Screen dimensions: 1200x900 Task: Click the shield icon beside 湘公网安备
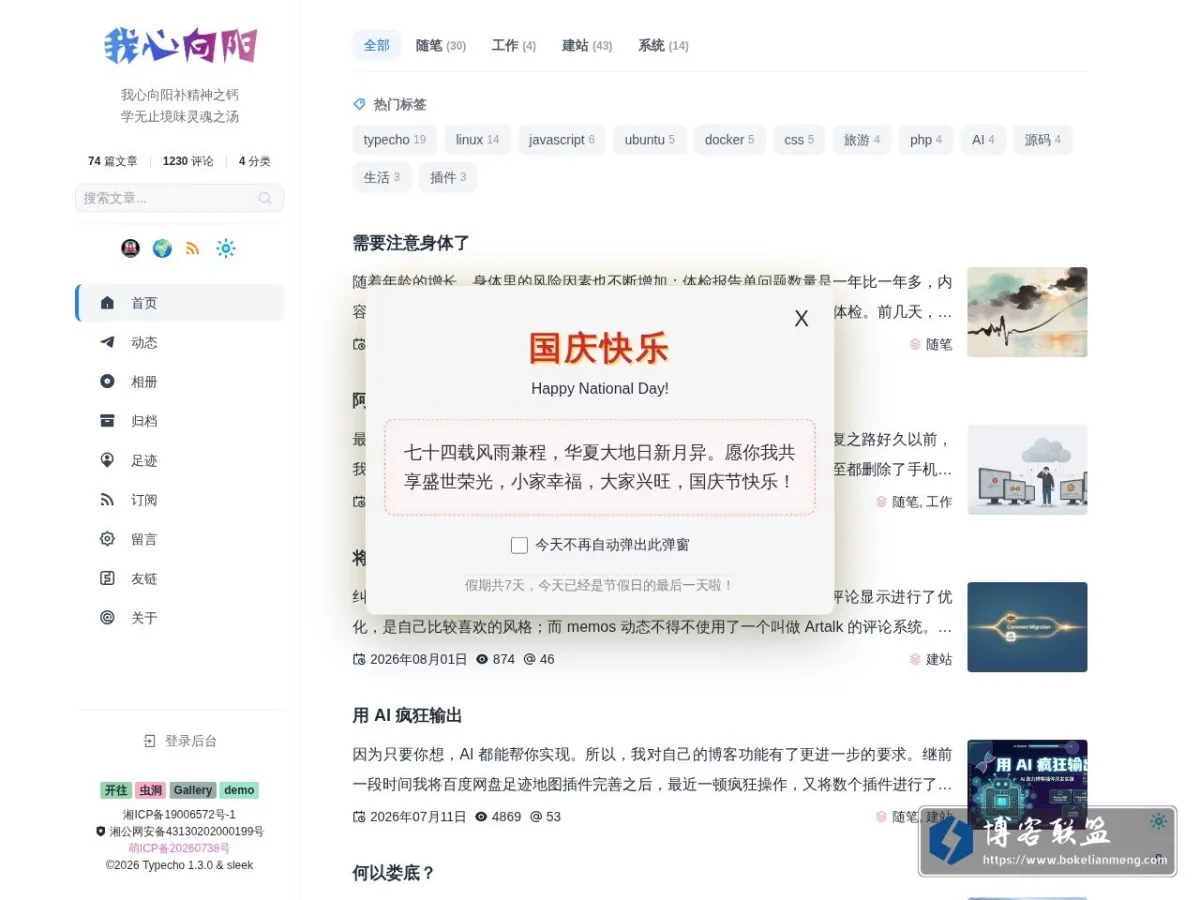(x=100, y=832)
